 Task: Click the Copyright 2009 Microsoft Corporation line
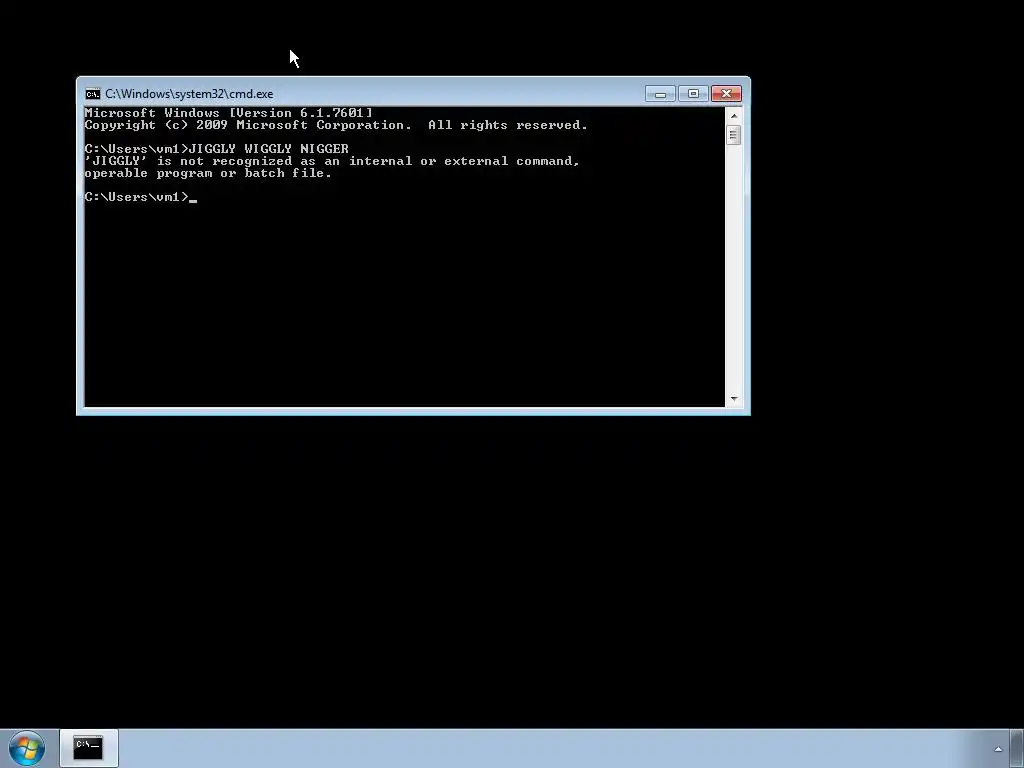336,125
